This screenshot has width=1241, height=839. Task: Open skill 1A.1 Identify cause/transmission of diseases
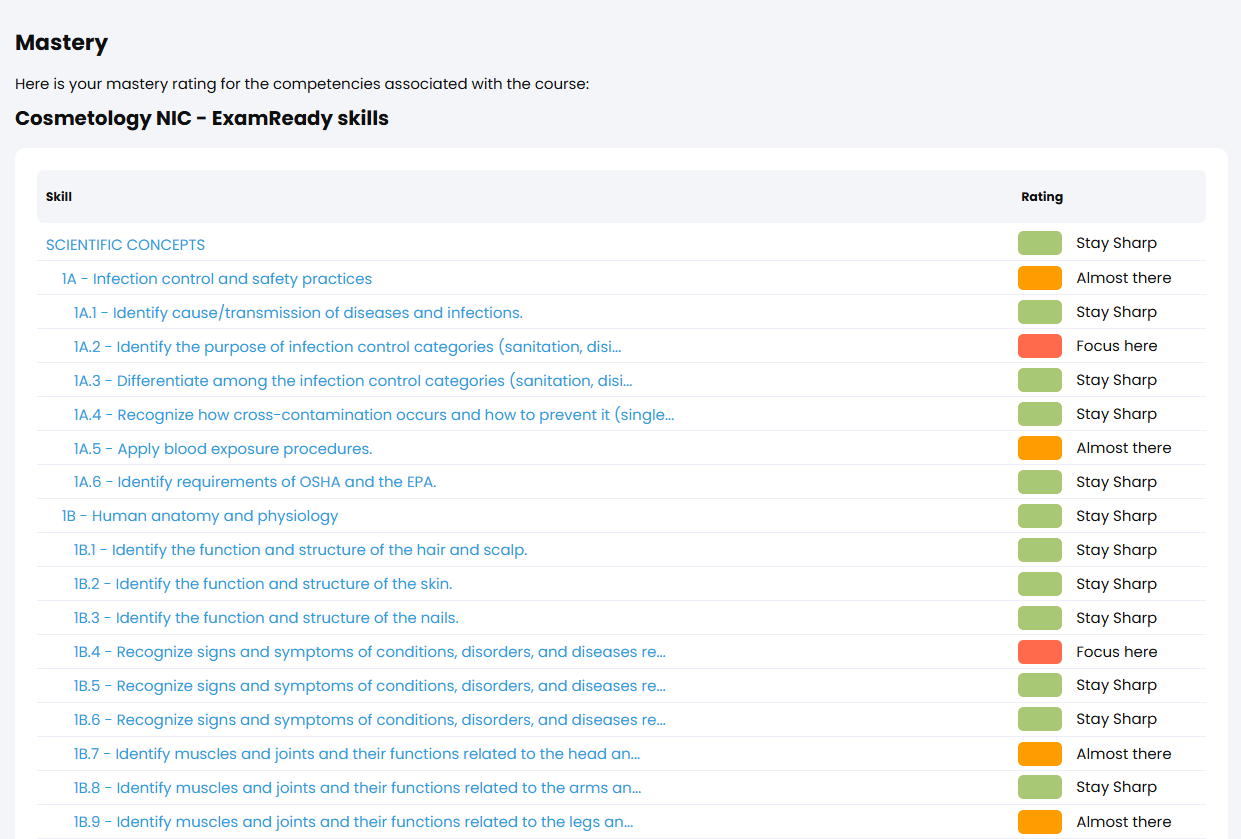[298, 313]
